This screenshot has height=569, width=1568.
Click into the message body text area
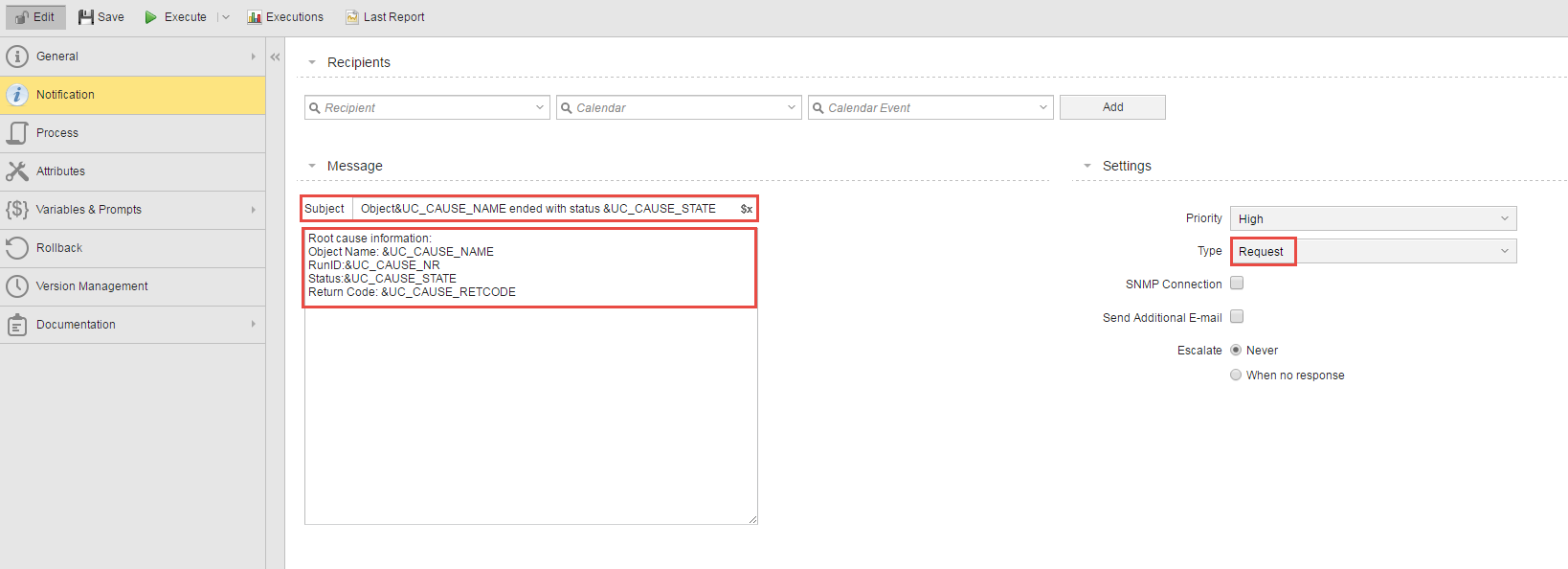[530, 412]
